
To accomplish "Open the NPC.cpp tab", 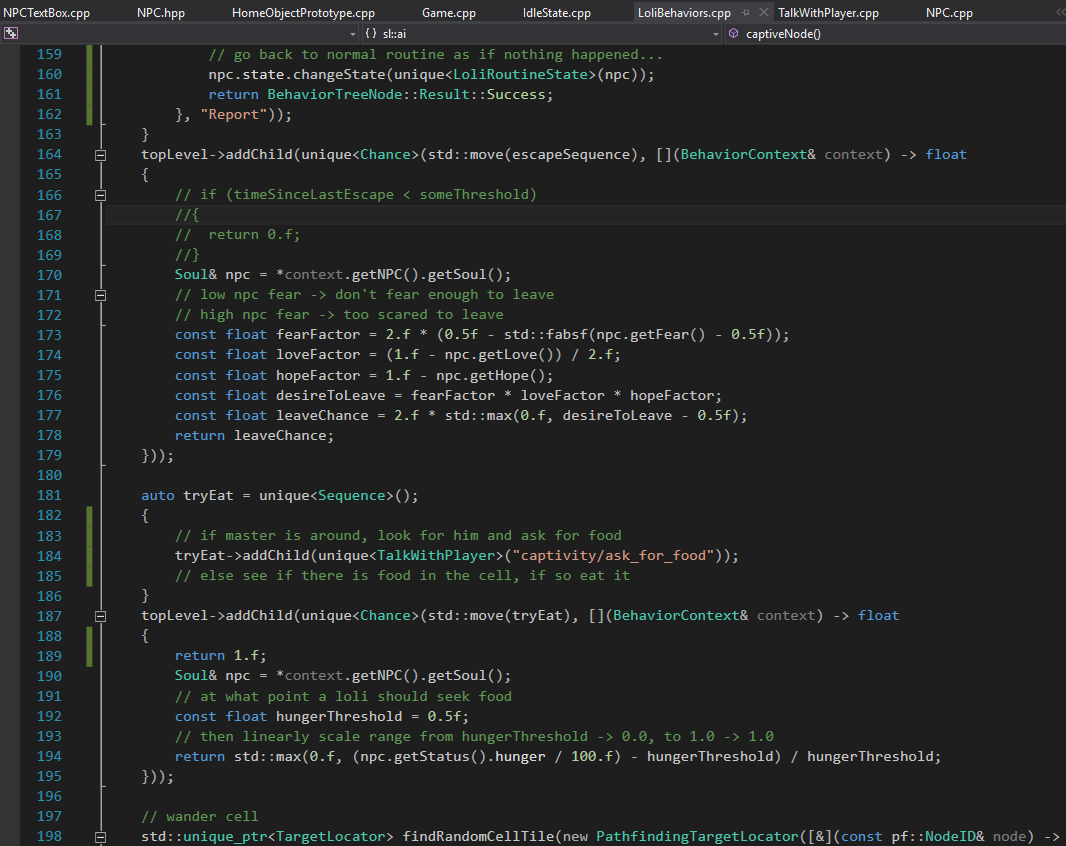I will pos(949,13).
